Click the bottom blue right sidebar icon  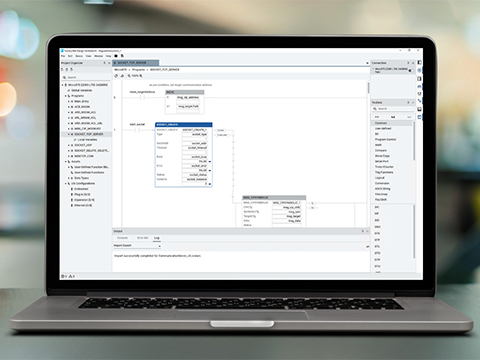click(419, 117)
